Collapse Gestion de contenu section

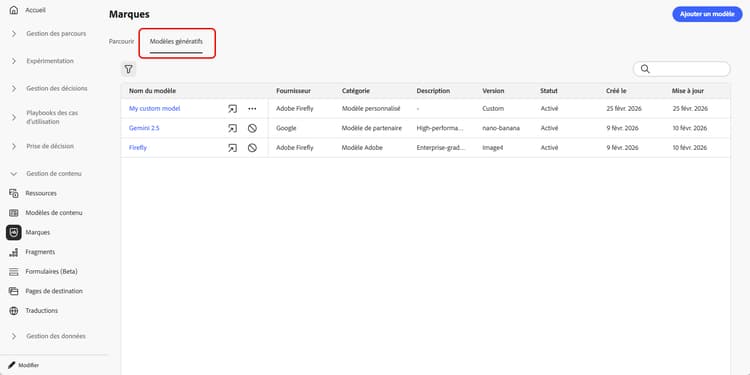click(14, 174)
